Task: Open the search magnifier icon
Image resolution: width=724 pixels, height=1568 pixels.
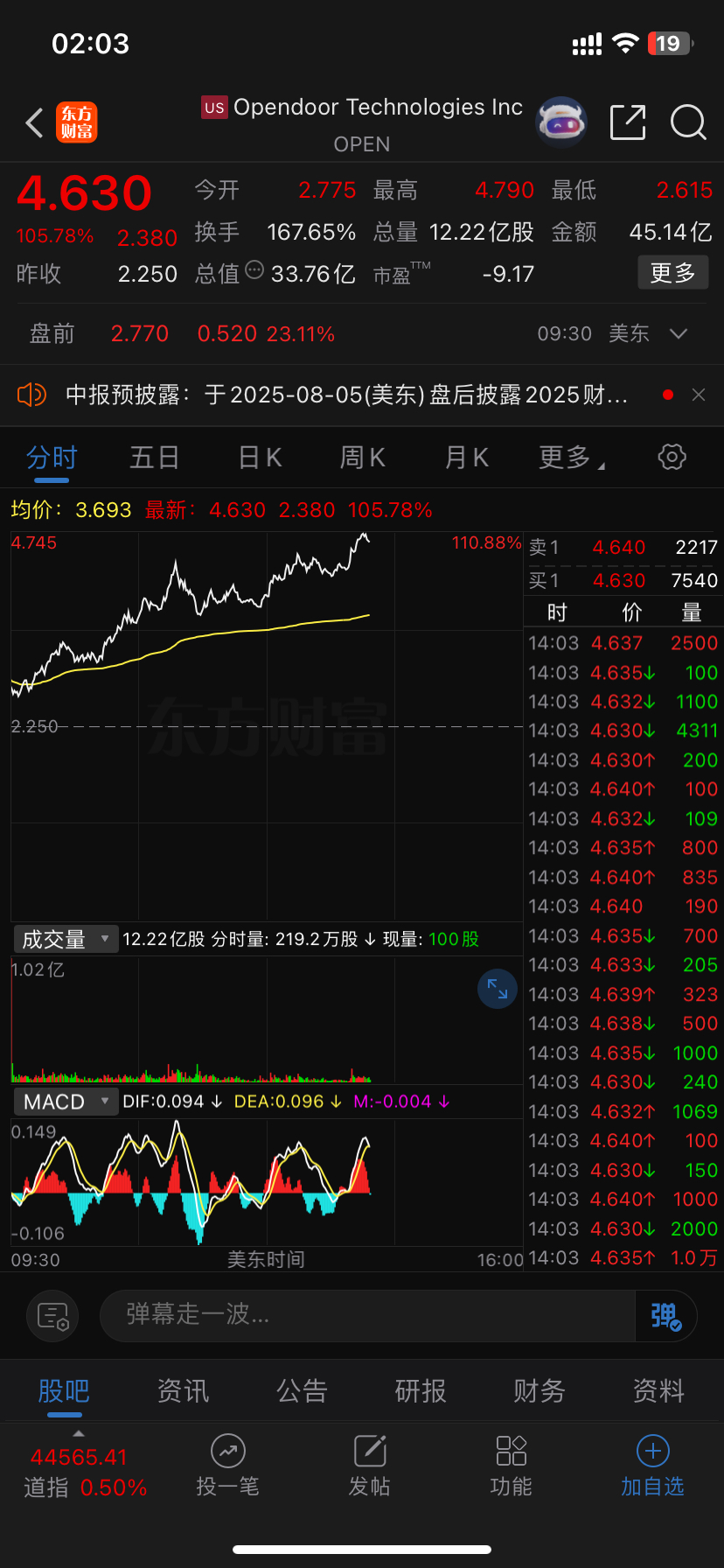Action: [688, 122]
